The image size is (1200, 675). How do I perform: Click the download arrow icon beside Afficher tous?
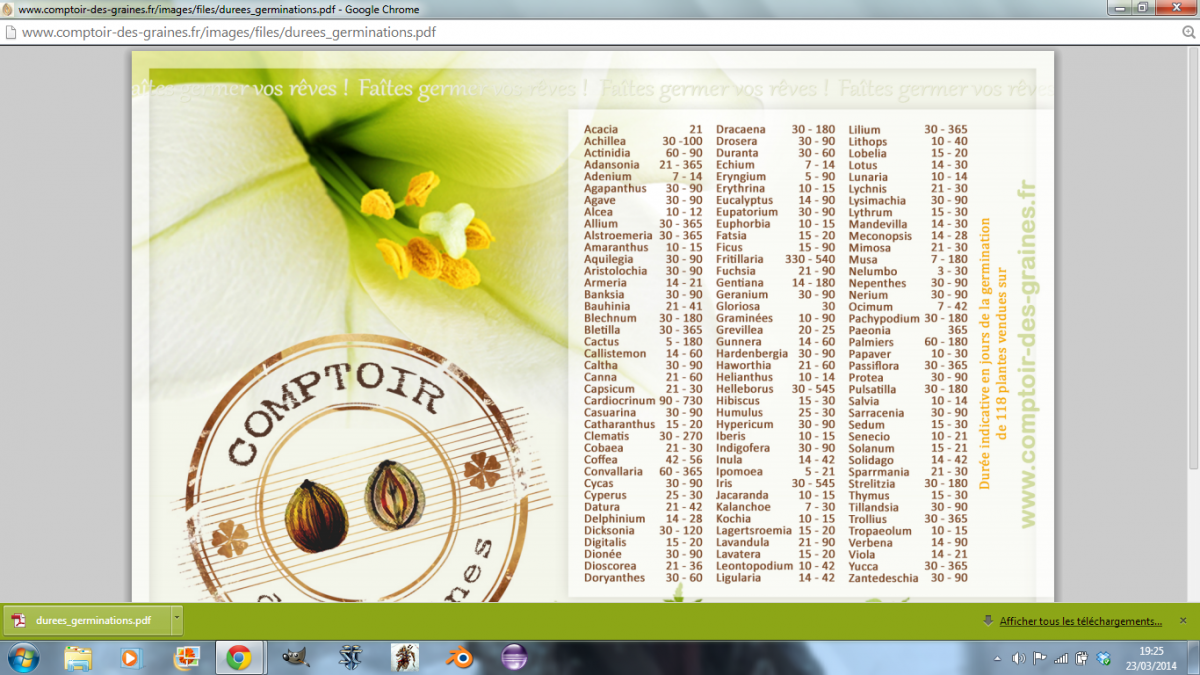[988, 620]
